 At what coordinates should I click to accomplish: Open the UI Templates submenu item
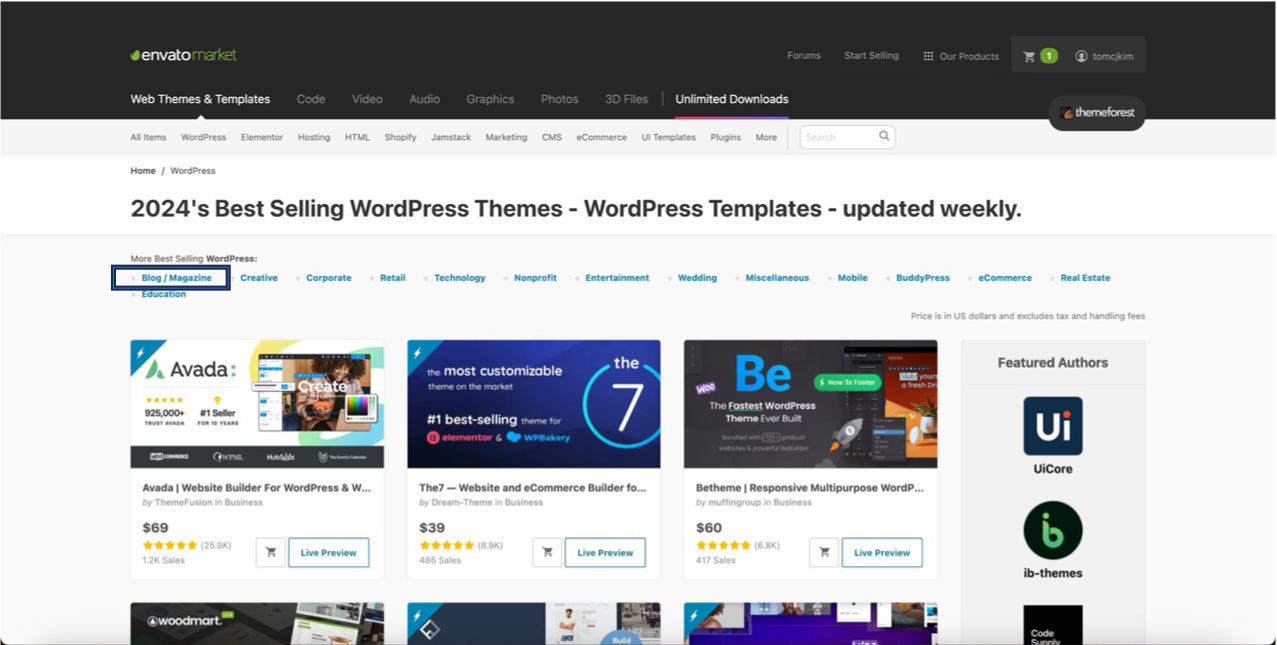point(668,137)
